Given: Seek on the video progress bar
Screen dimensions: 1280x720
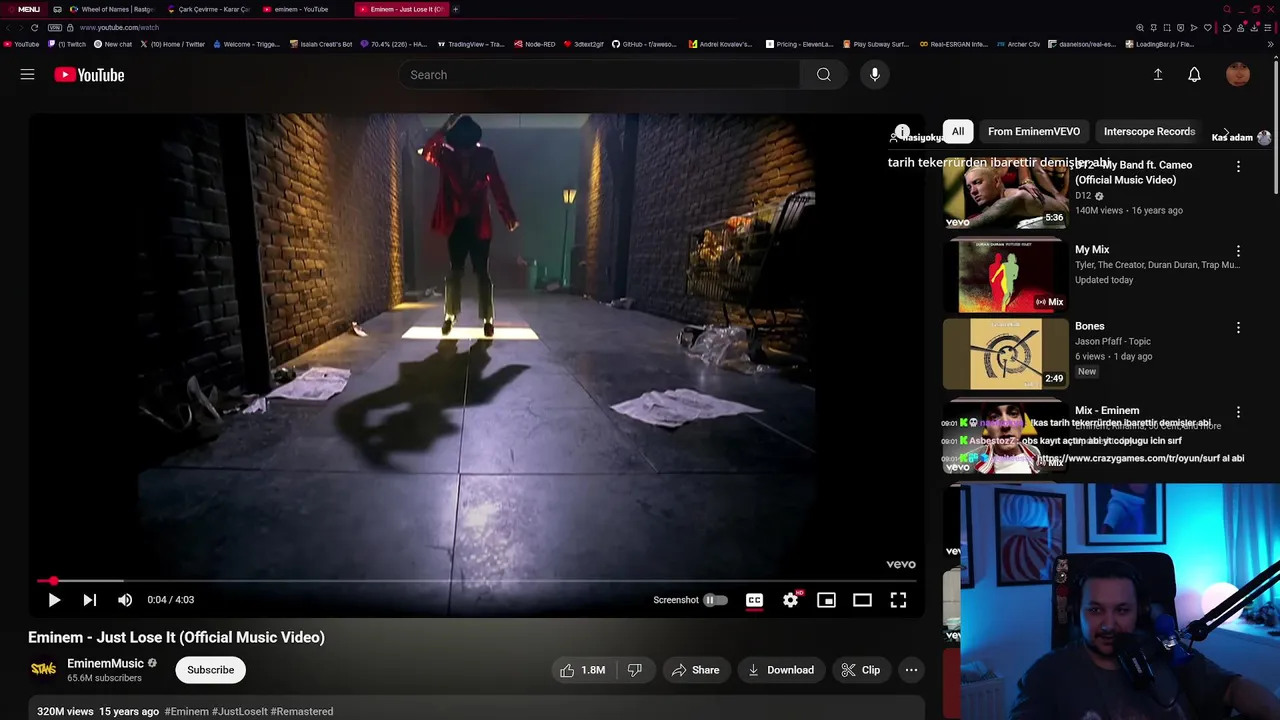Looking at the screenshot, I should tap(476, 580).
